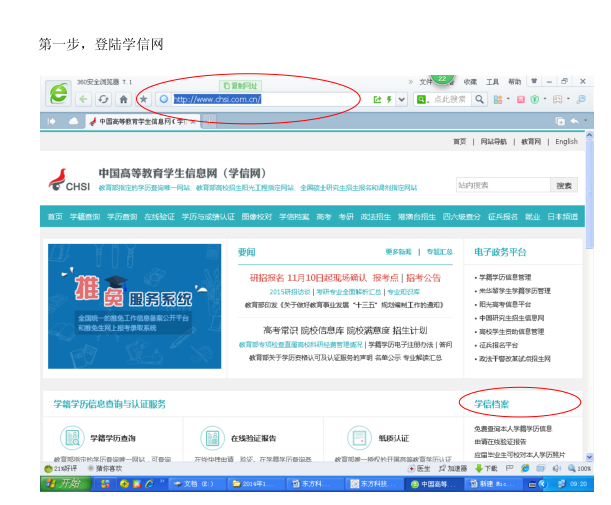Click the browser back arrow button
Image resolution: width=611 pixels, height=505 pixels.
(85, 100)
